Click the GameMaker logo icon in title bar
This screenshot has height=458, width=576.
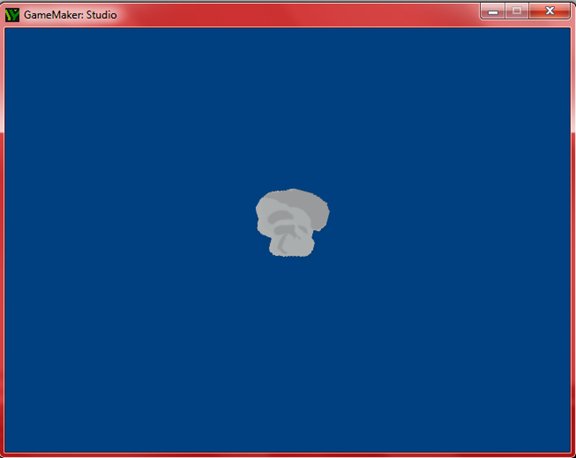[12, 15]
